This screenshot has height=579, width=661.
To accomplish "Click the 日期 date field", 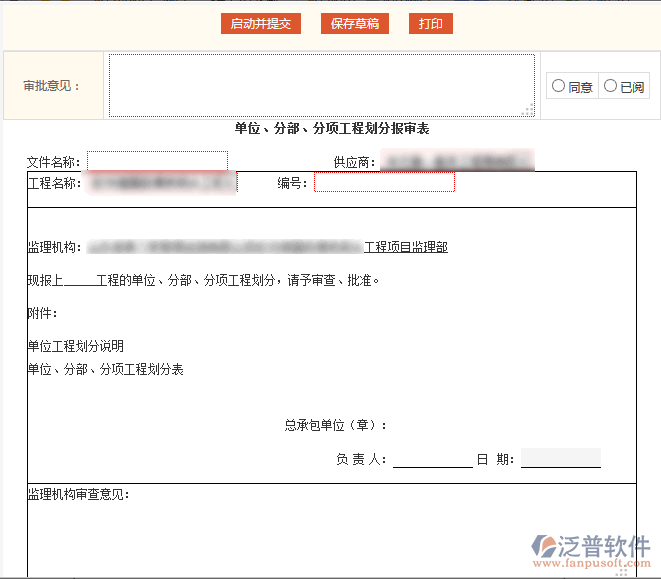I will pyautogui.click(x=560, y=459).
